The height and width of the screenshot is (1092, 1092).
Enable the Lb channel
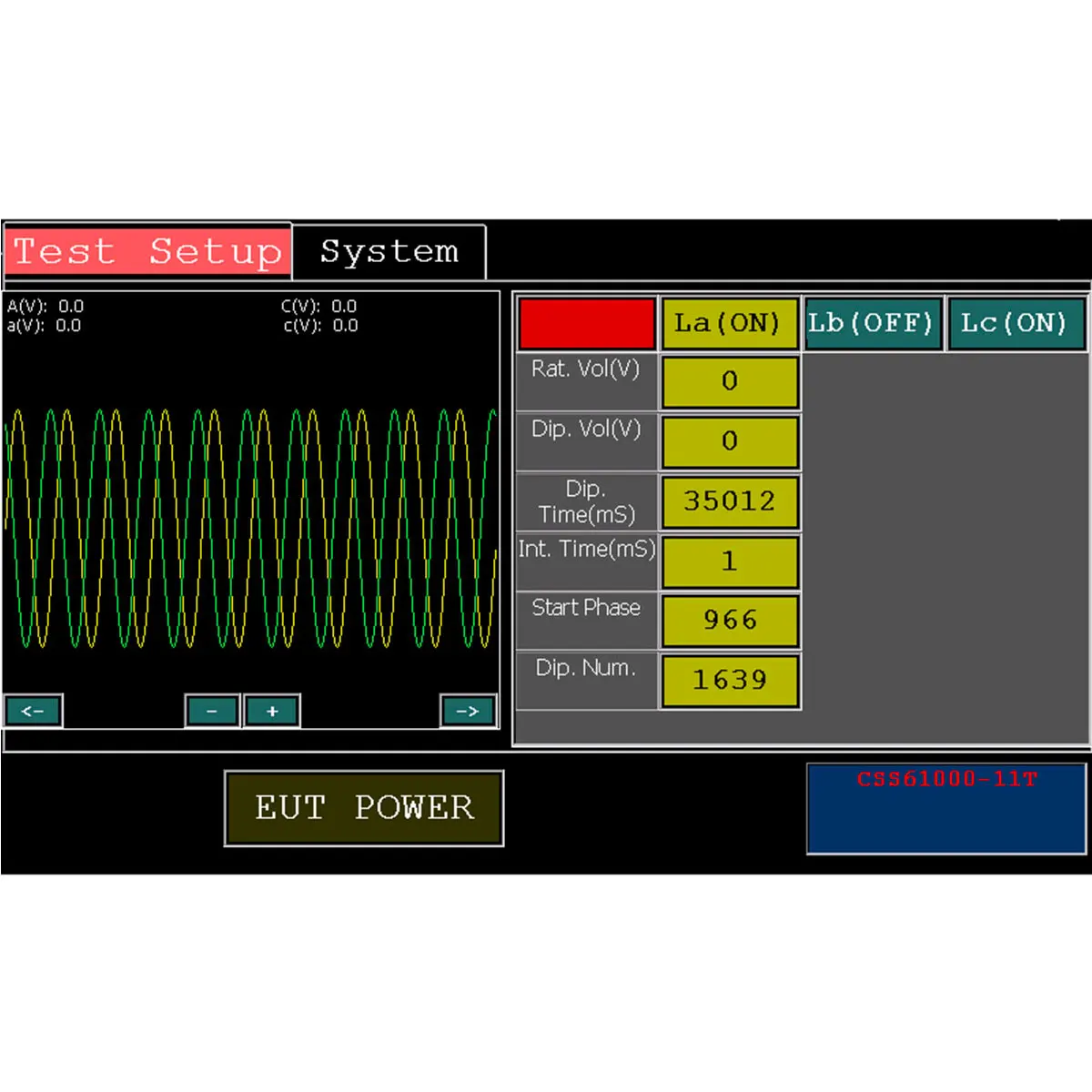872,323
